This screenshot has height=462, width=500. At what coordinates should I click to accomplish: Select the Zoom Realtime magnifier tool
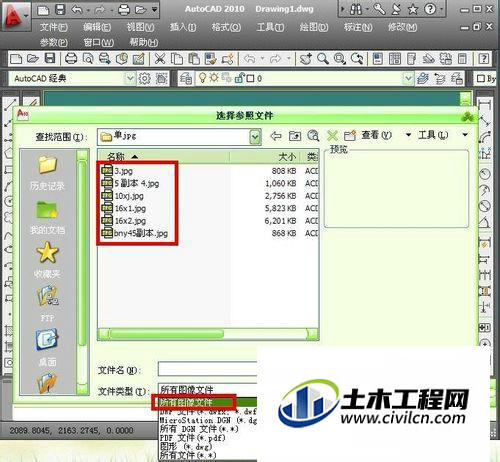click(x=323, y=59)
